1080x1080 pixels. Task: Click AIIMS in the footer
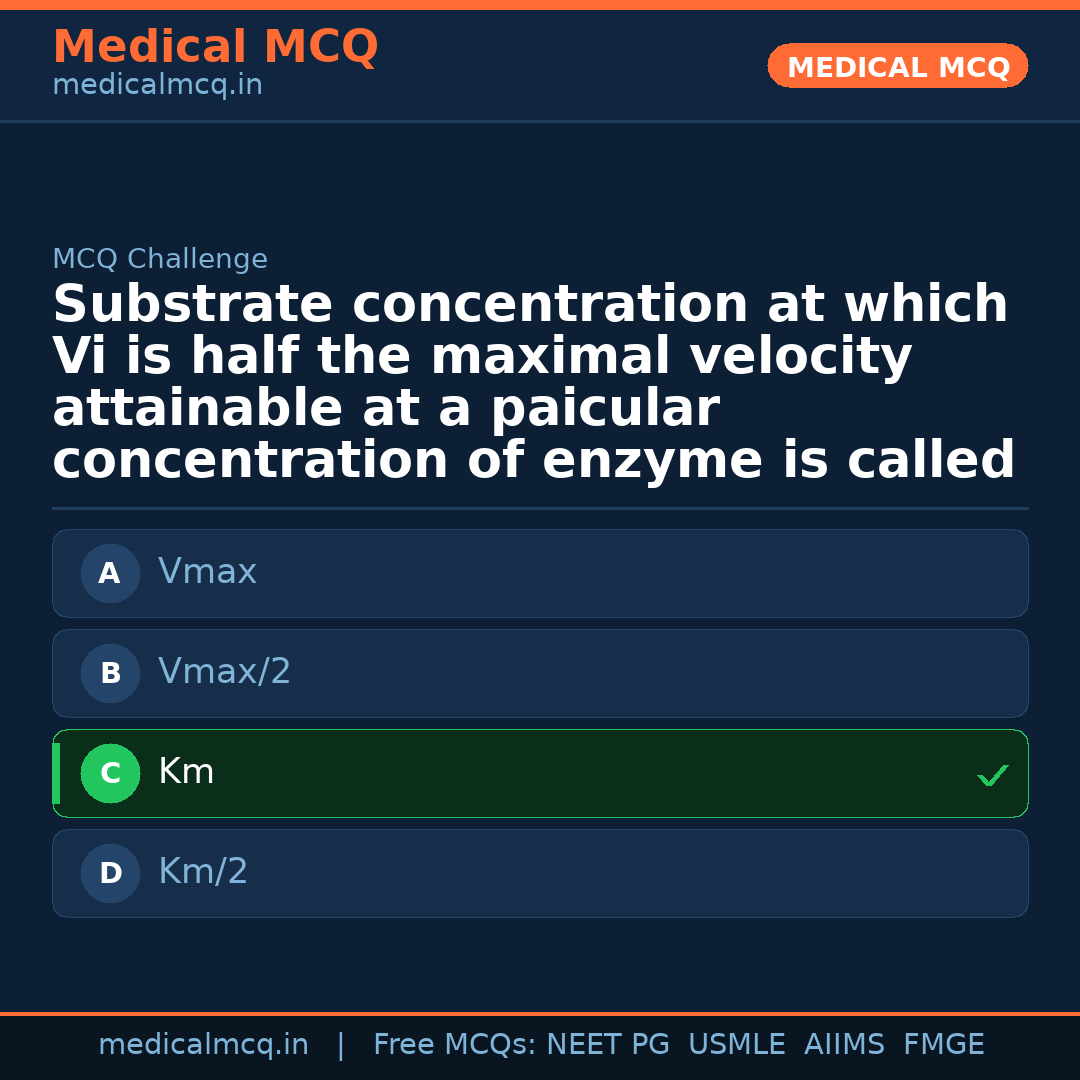(844, 1045)
